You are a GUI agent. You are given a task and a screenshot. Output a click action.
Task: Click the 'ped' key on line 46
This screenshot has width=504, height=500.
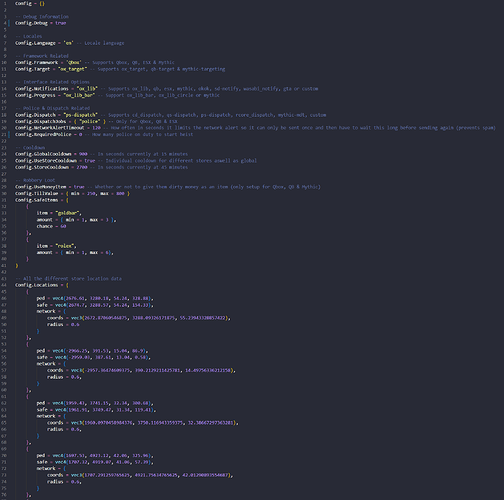41,298
